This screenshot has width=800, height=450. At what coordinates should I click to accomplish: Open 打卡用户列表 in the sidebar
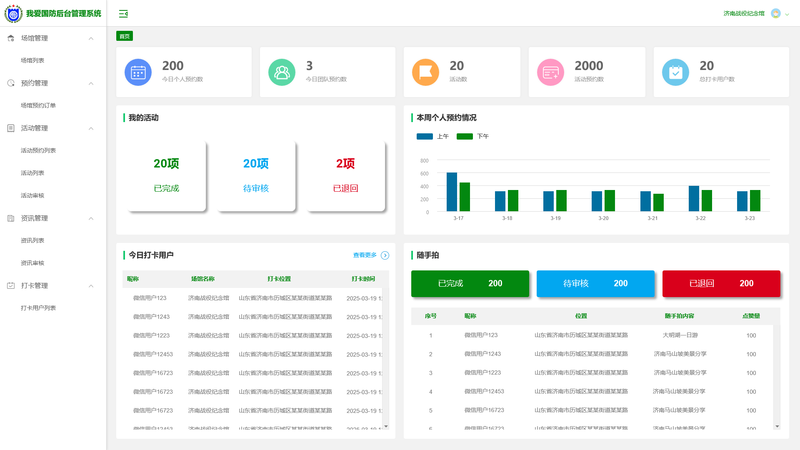pos(38,308)
